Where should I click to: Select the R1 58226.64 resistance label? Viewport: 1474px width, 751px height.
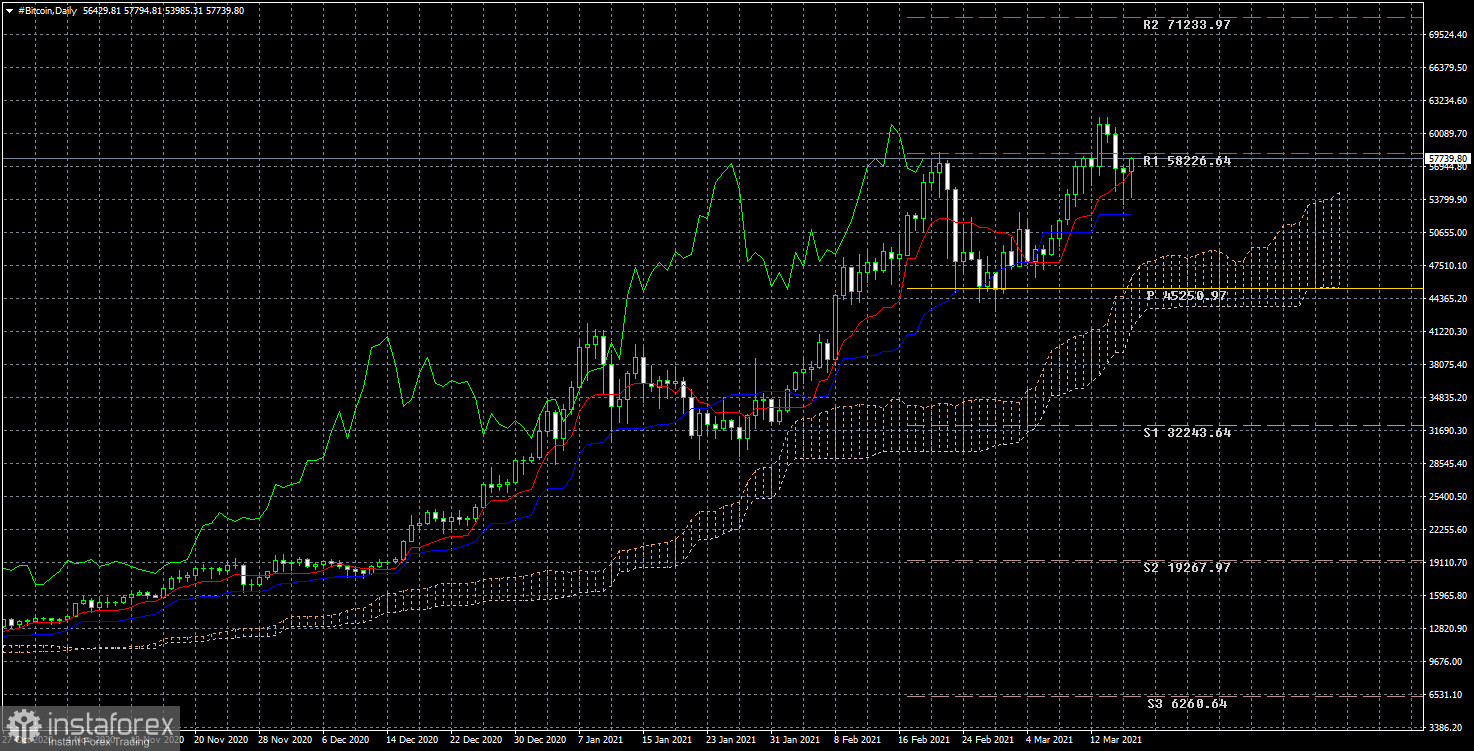[1187, 161]
